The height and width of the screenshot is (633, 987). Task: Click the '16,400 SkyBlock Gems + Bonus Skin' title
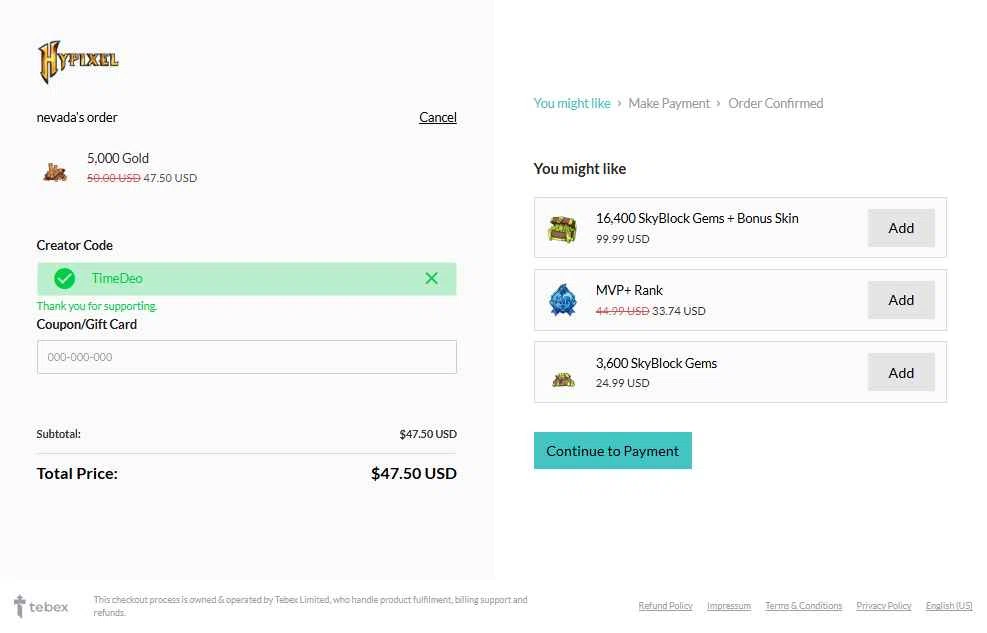point(697,218)
